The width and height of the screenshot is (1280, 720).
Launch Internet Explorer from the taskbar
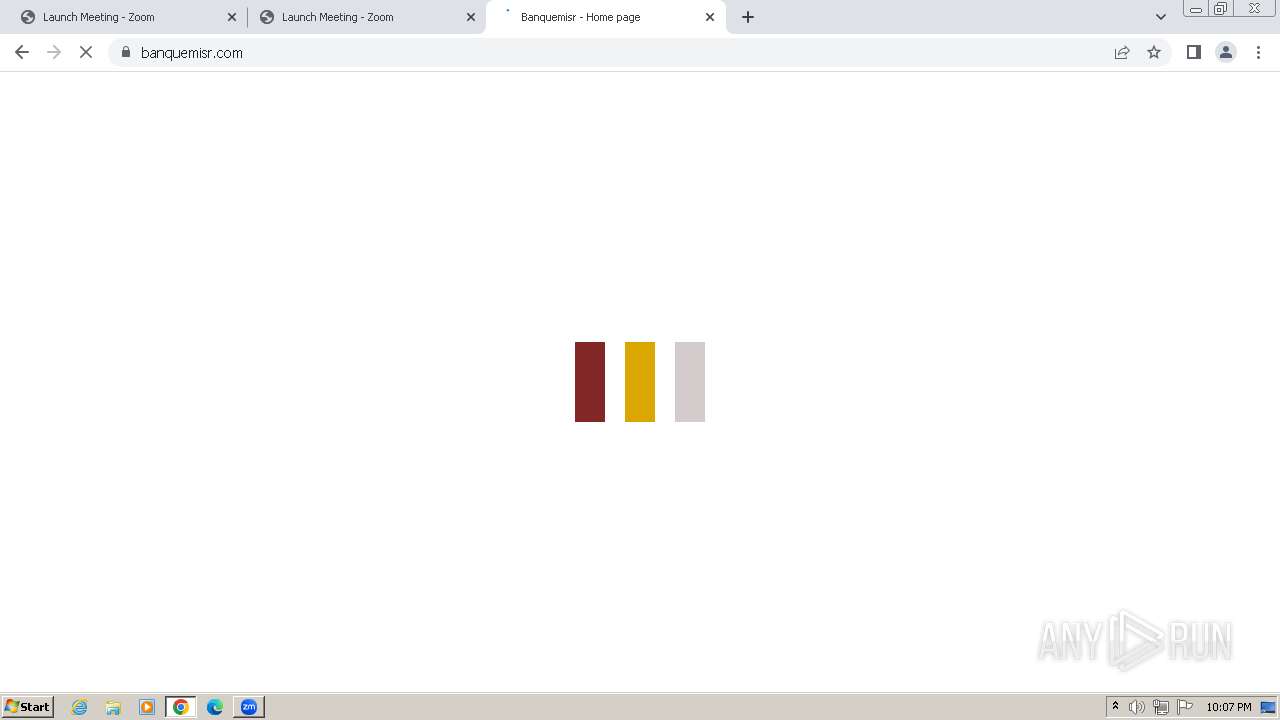tap(80, 707)
